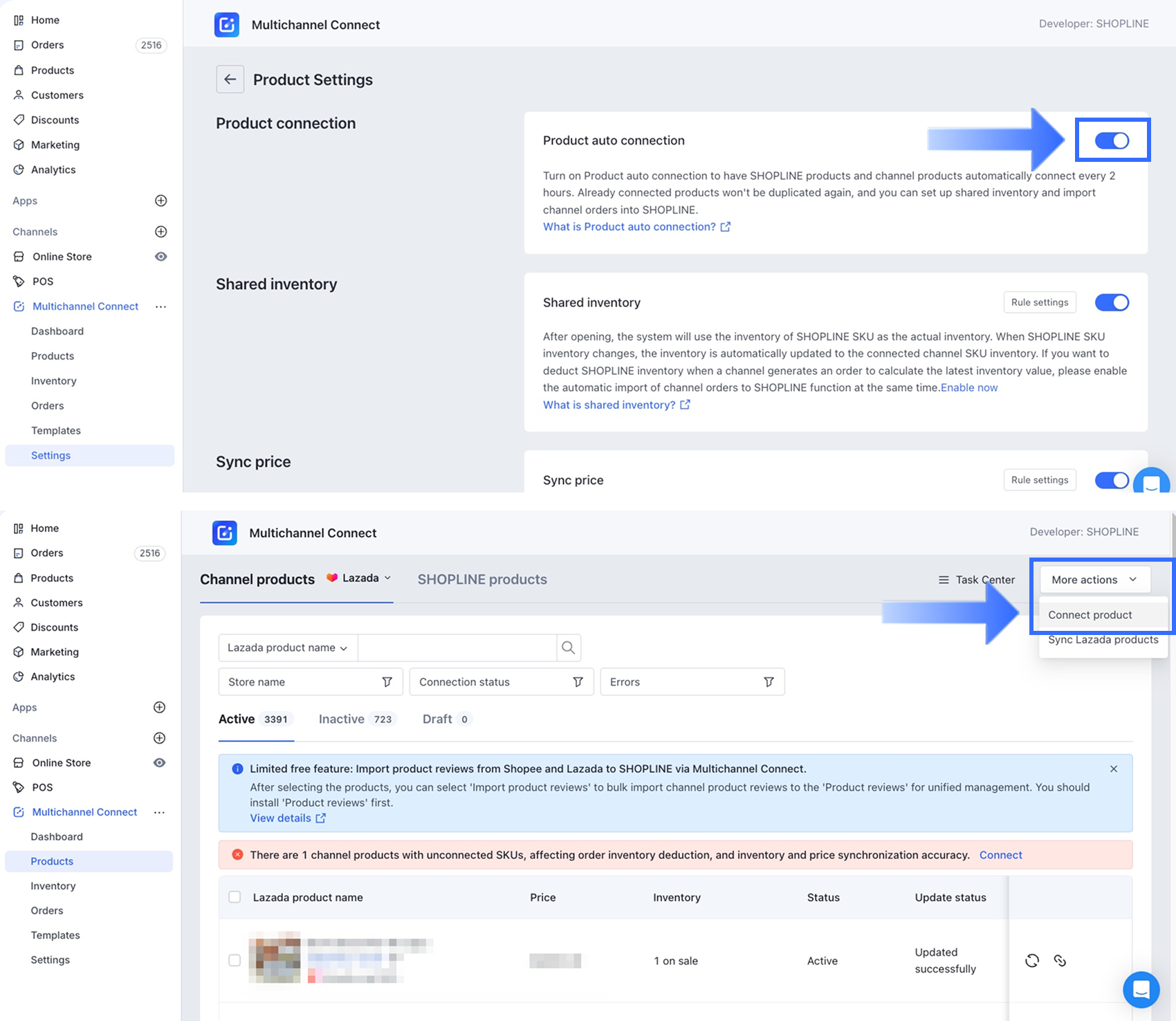Go back using the Product Settings arrow
Viewport: 1176px width, 1021px height.
[230, 80]
